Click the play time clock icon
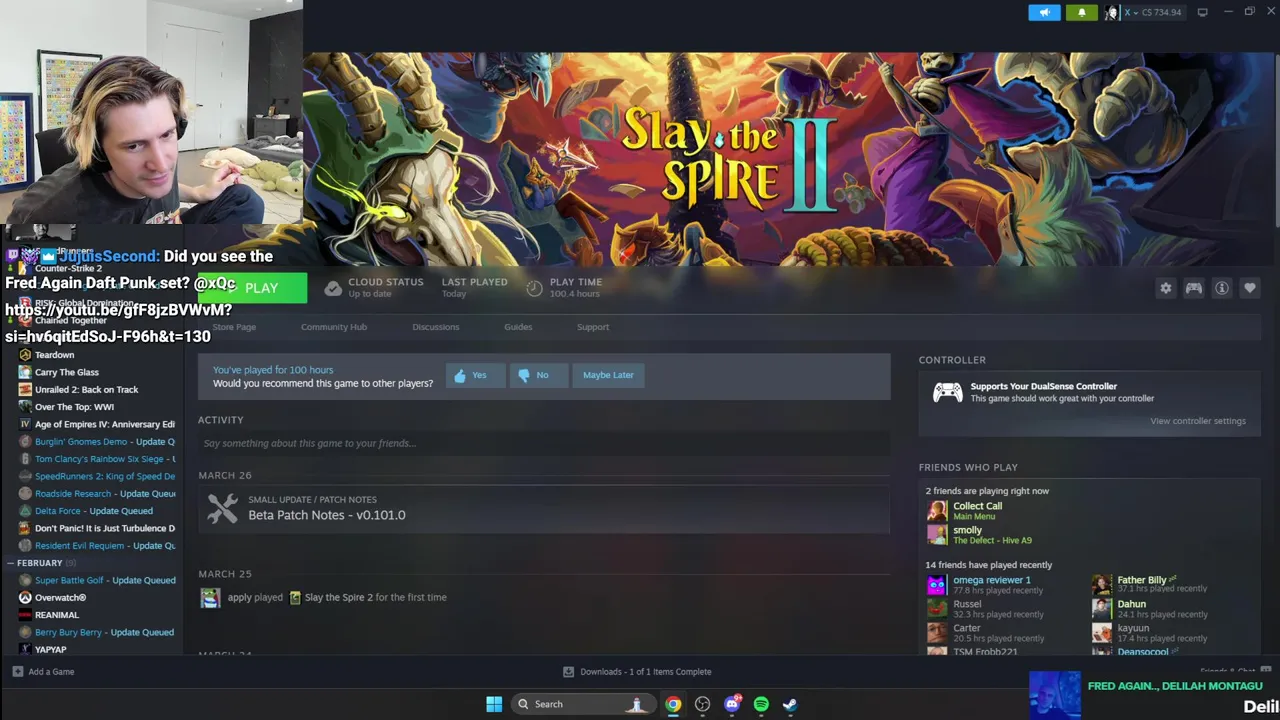The height and width of the screenshot is (720, 1280). coord(534,288)
